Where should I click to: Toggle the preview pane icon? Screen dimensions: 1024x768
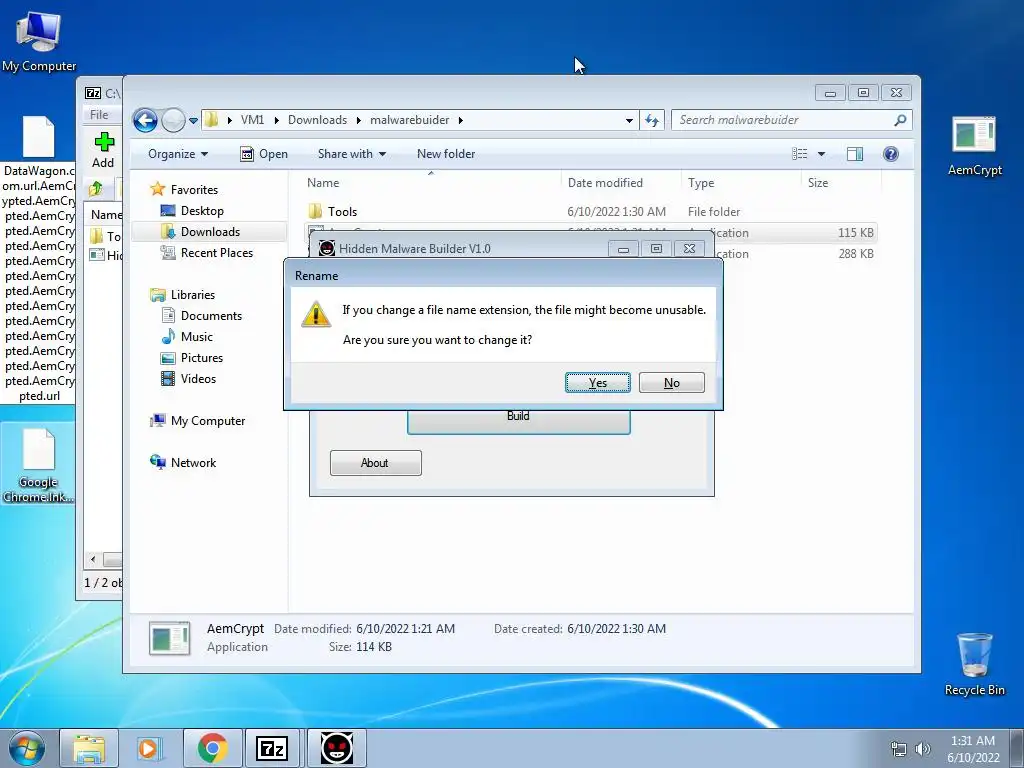tap(855, 154)
